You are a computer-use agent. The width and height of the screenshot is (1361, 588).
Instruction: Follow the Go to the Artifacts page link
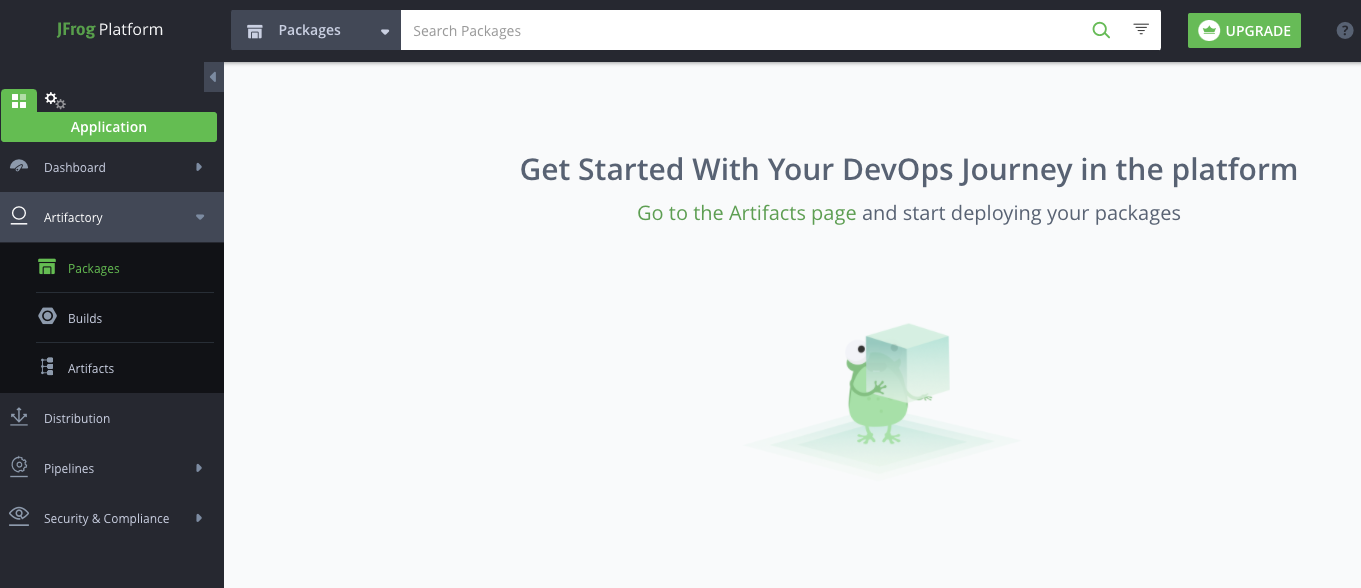(746, 213)
